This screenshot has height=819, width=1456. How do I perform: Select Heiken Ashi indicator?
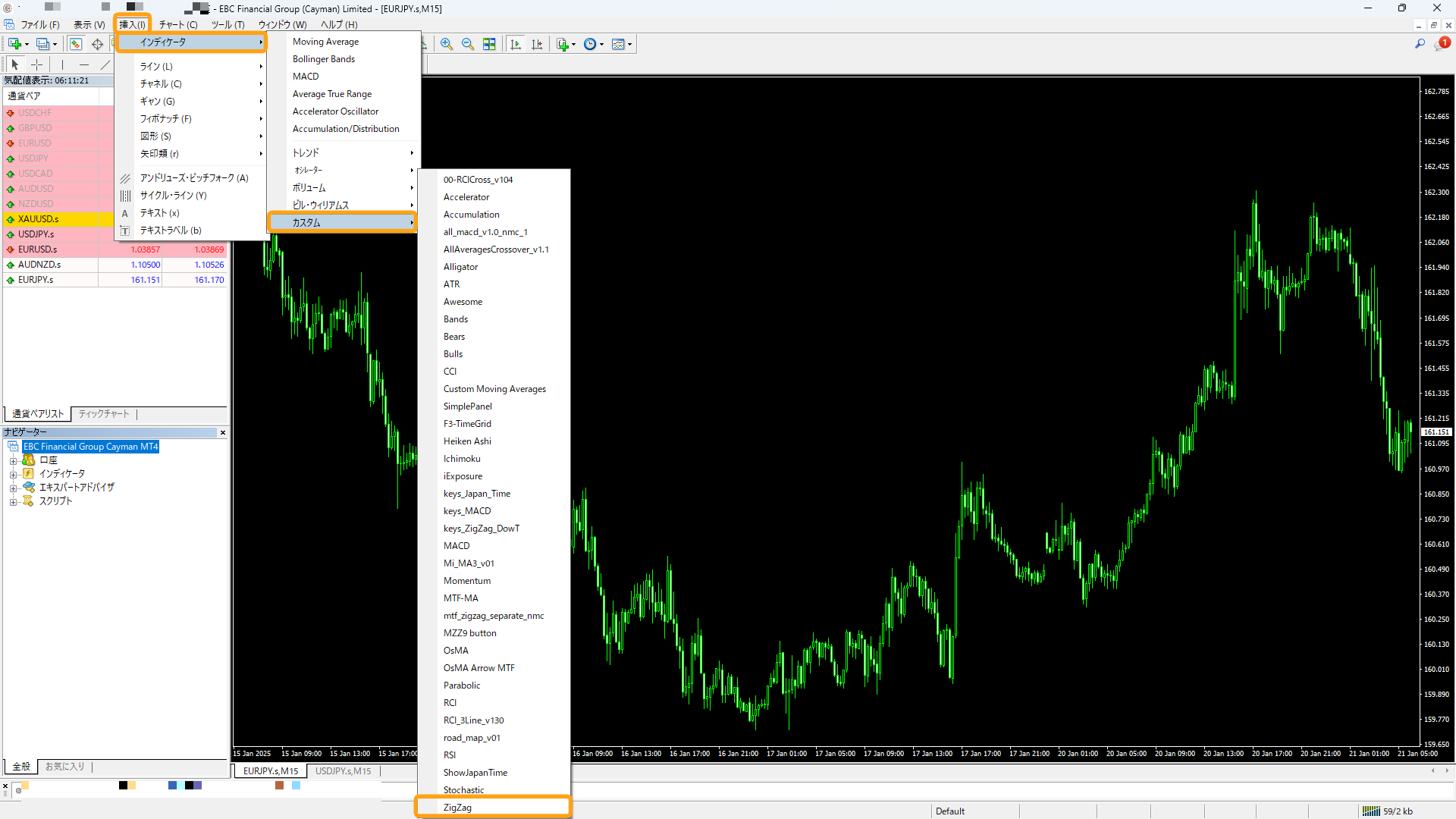pos(467,441)
